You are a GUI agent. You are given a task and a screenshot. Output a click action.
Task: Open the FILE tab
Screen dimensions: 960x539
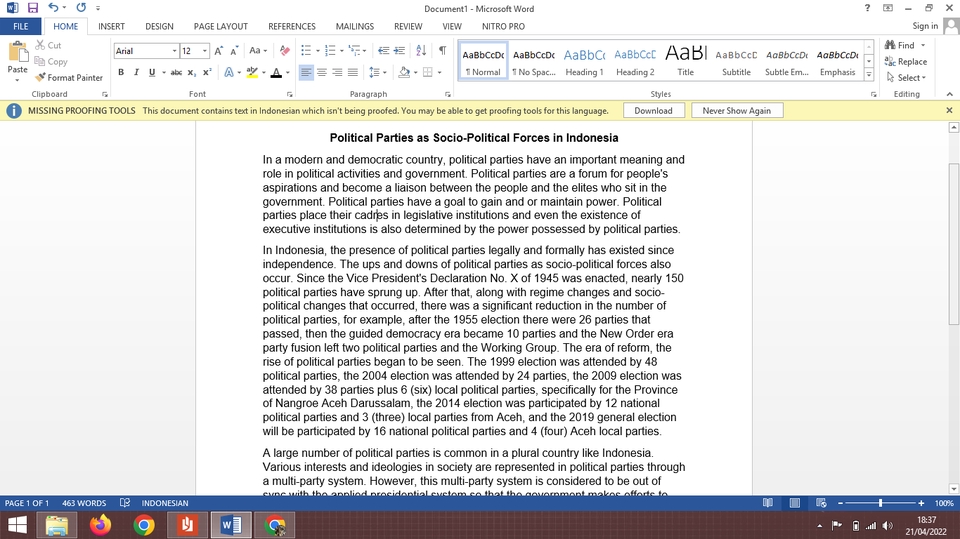point(21,26)
